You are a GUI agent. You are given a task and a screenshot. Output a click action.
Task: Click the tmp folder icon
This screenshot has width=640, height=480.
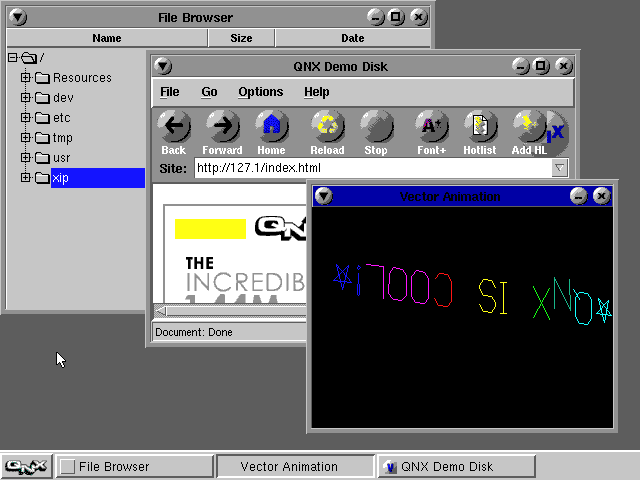coord(42,138)
